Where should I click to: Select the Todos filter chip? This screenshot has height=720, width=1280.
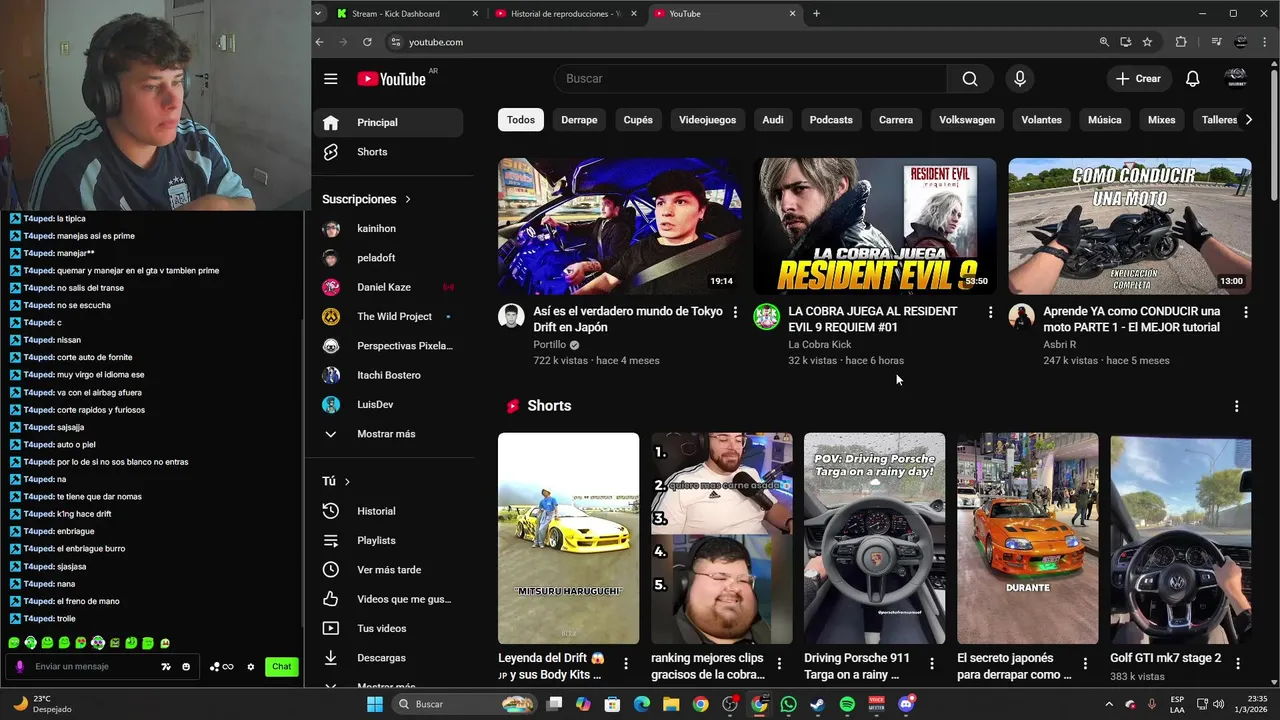[x=521, y=120]
